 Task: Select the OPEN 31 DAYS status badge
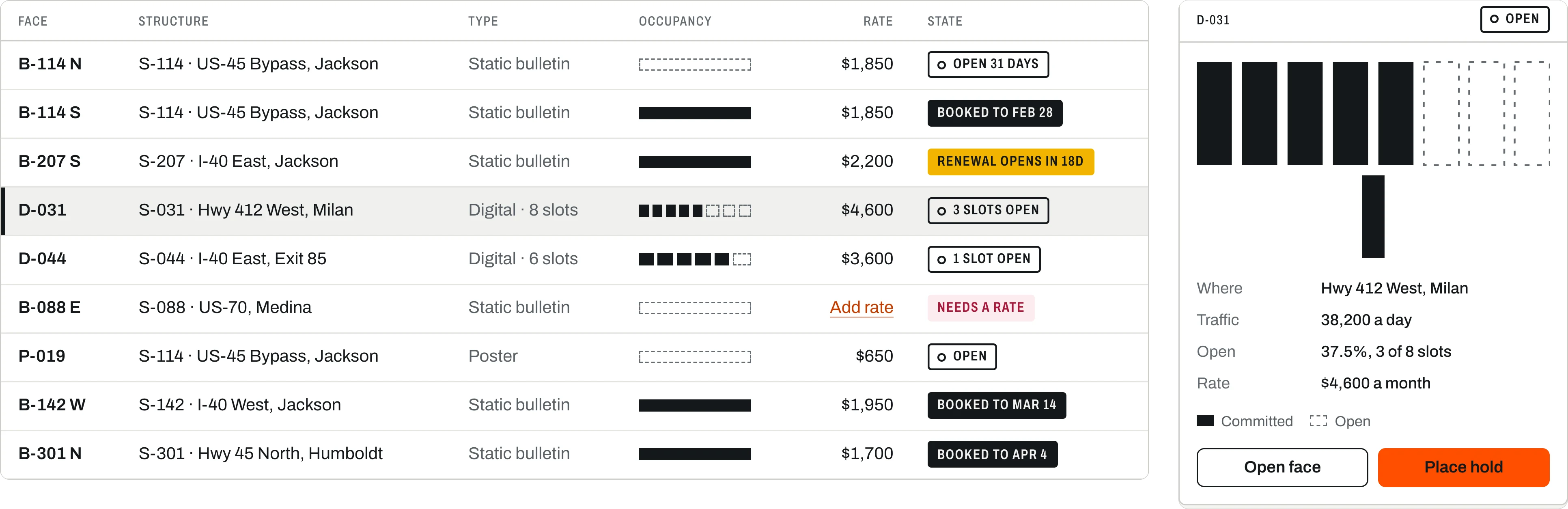[988, 64]
